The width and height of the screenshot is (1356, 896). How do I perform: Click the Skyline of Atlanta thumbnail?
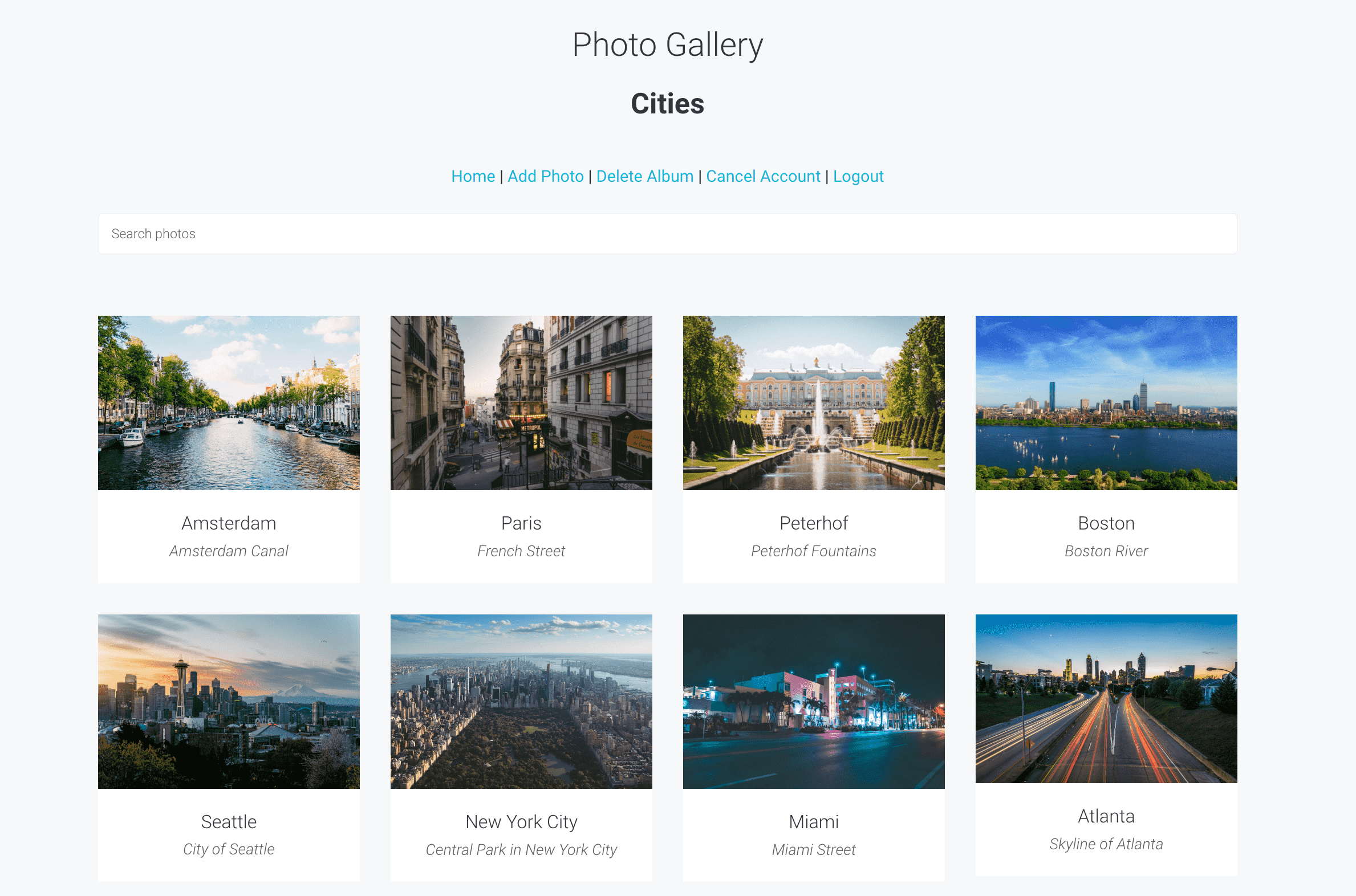1106,702
